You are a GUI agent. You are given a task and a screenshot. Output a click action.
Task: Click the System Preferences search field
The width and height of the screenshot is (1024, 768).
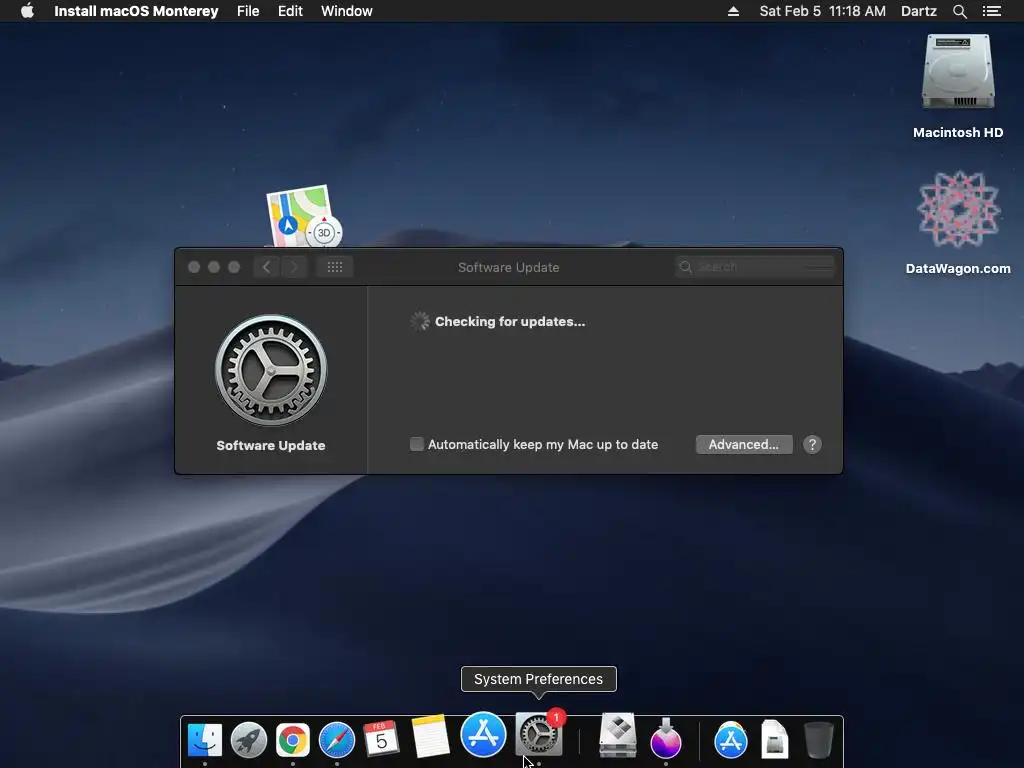[x=756, y=267]
